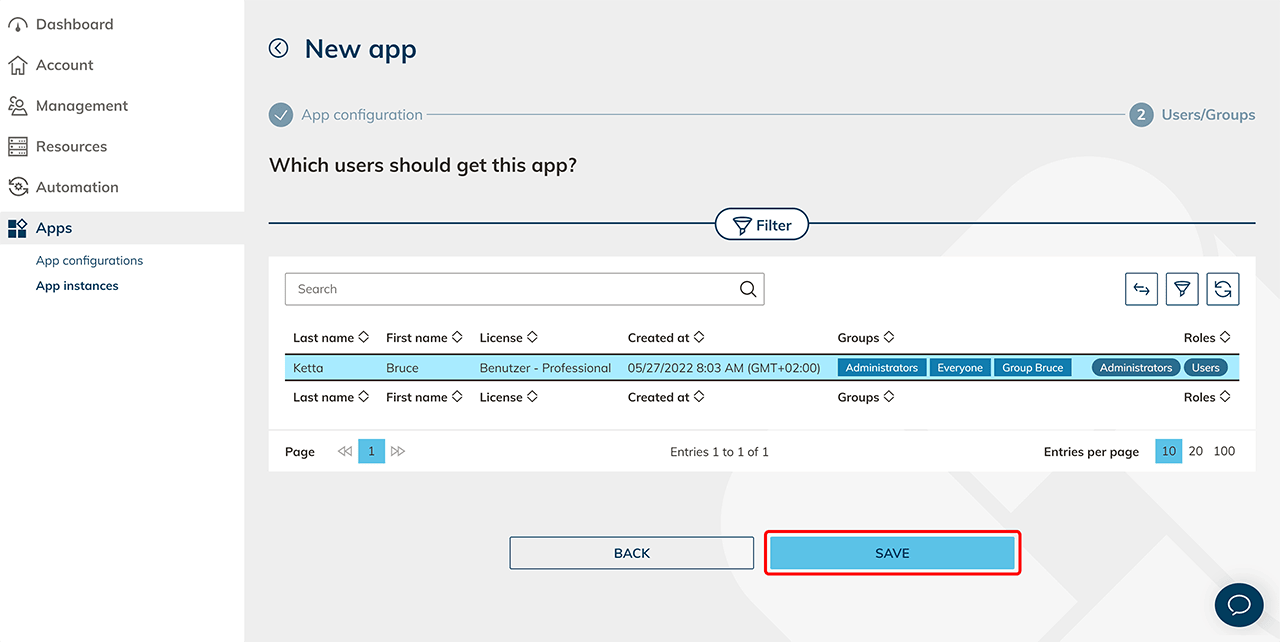Viewport: 1280px width, 642px height.
Task: Click the funnel filter icon above table
Action: pyautogui.click(x=1182, y=289)
